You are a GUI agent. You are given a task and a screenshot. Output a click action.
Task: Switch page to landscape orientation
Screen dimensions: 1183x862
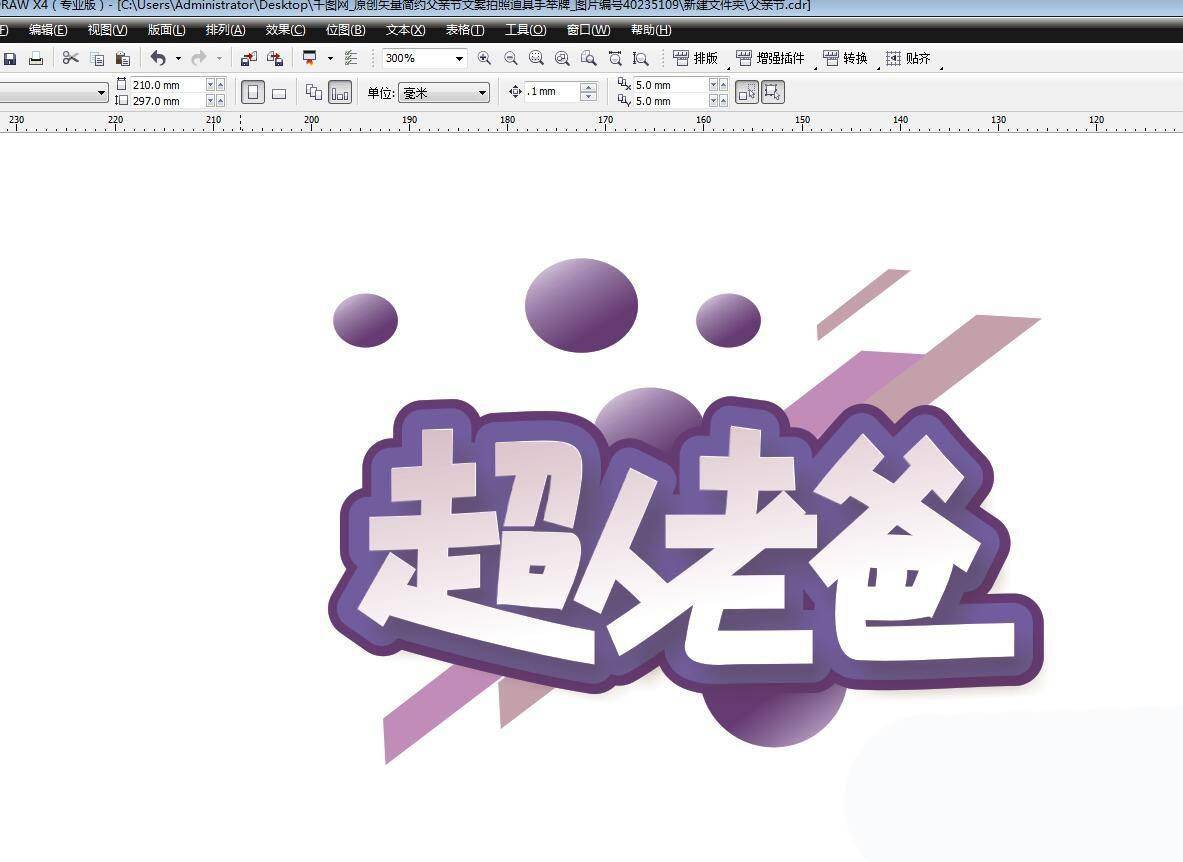279,93
